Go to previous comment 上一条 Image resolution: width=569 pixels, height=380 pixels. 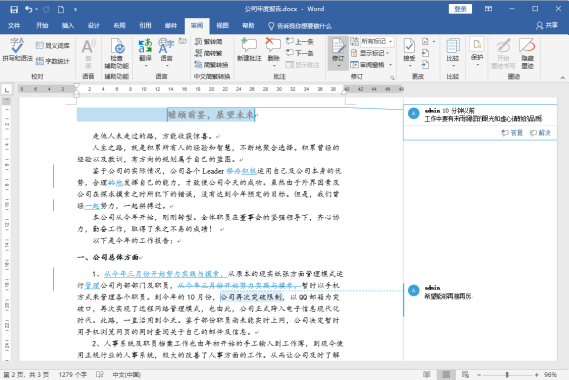299,42
